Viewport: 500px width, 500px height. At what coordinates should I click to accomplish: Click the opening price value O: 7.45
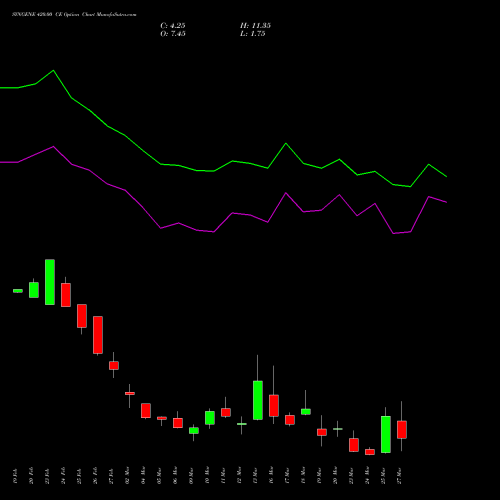point(173,34)
